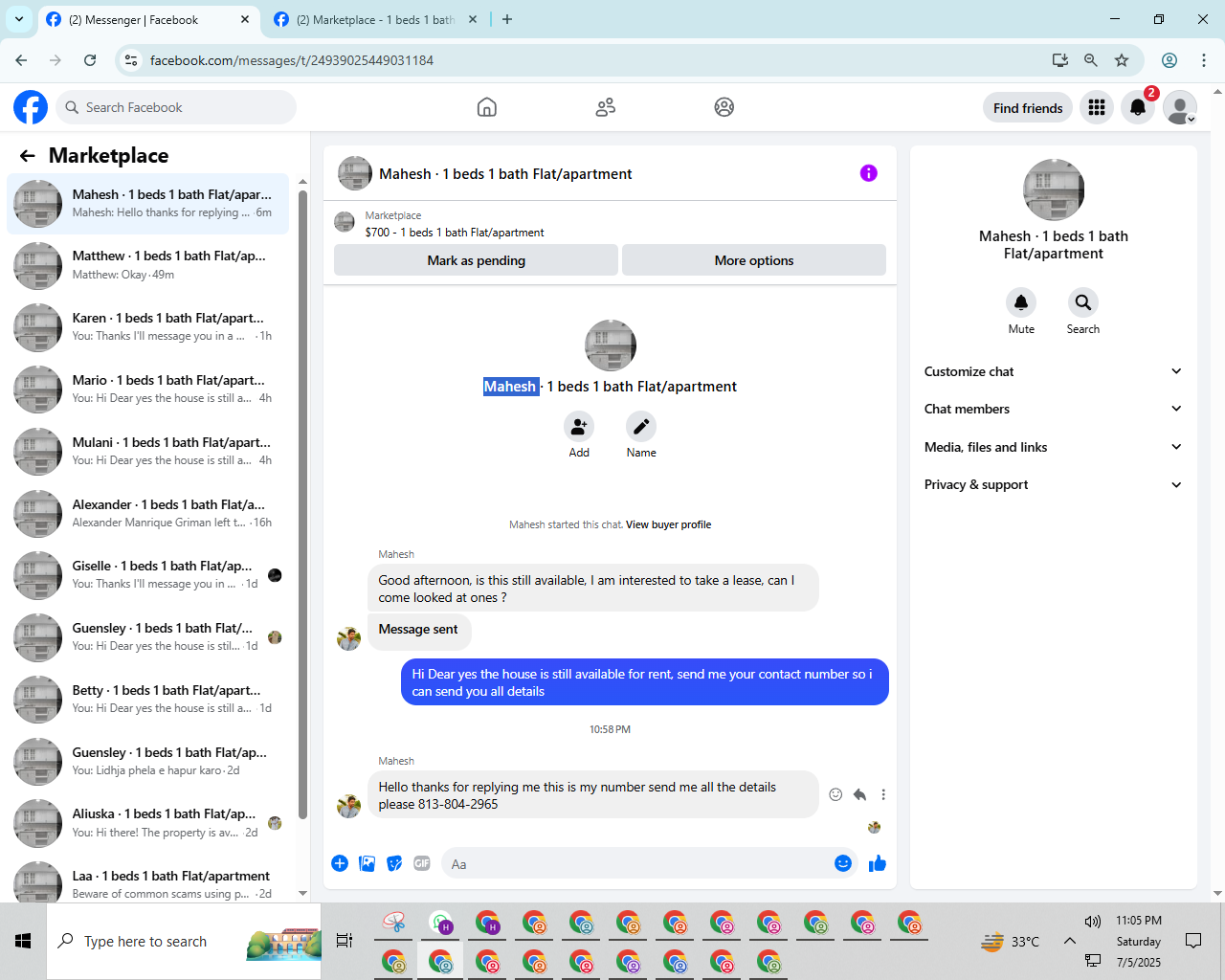Open Betty conversation in chat list
Image resolution: width=1225 pixels, height=980 pixels.
pos(148,700)
